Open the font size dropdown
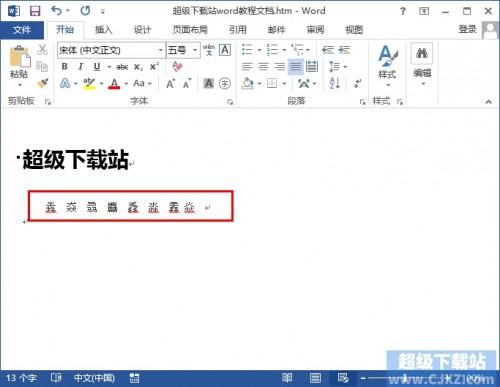This screenshot has height=387, width=500. click(x=195, y=50)
